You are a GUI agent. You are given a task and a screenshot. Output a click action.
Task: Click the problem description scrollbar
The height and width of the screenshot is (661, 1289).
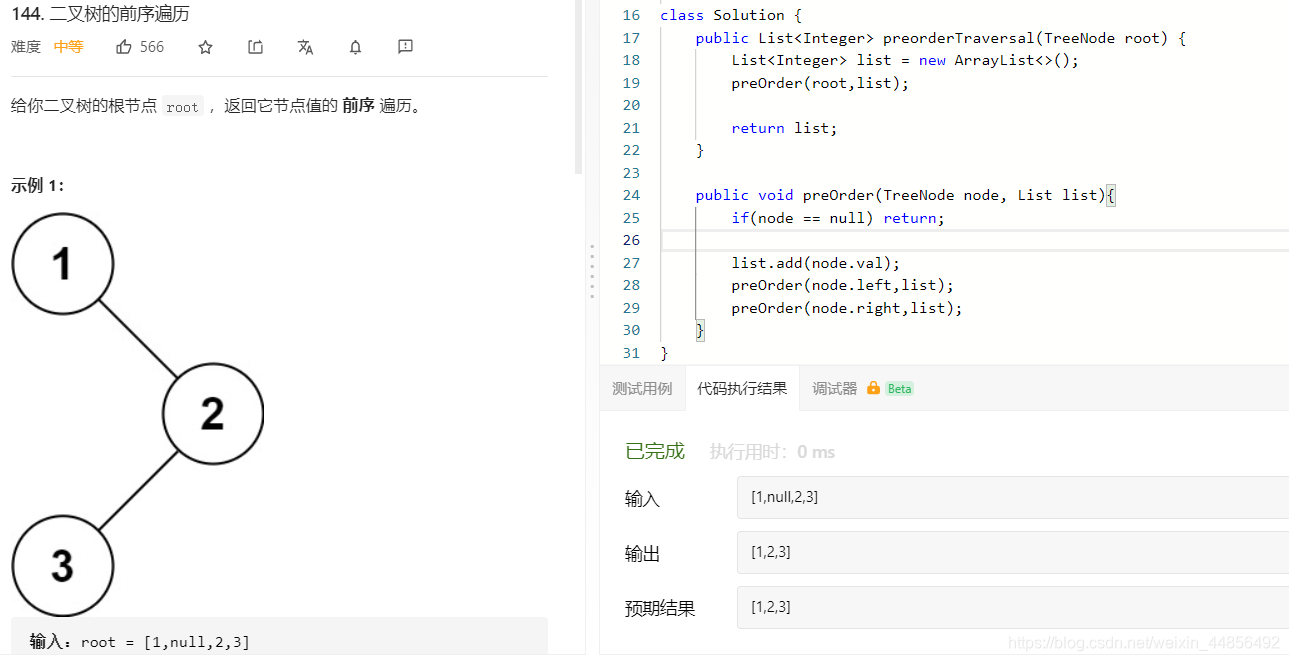click(x=579, y=87)
